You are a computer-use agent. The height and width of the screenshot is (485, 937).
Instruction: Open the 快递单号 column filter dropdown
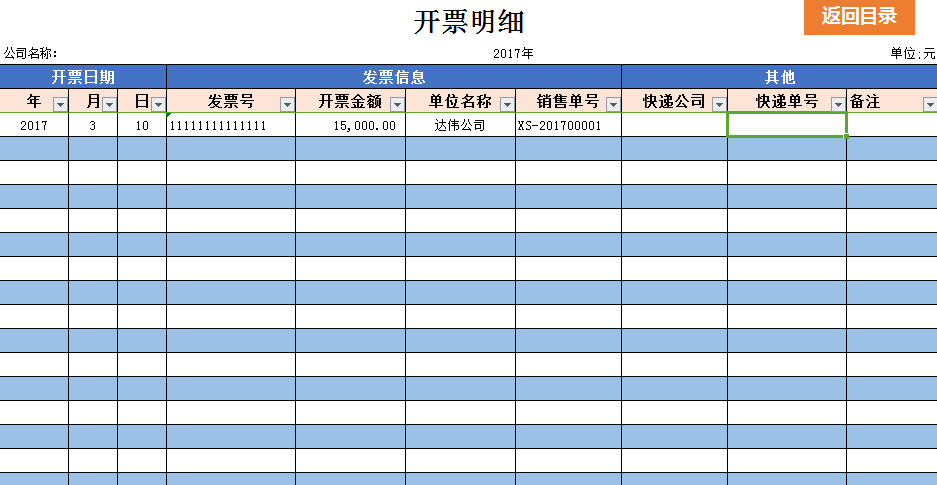click(x=838, y=105)
